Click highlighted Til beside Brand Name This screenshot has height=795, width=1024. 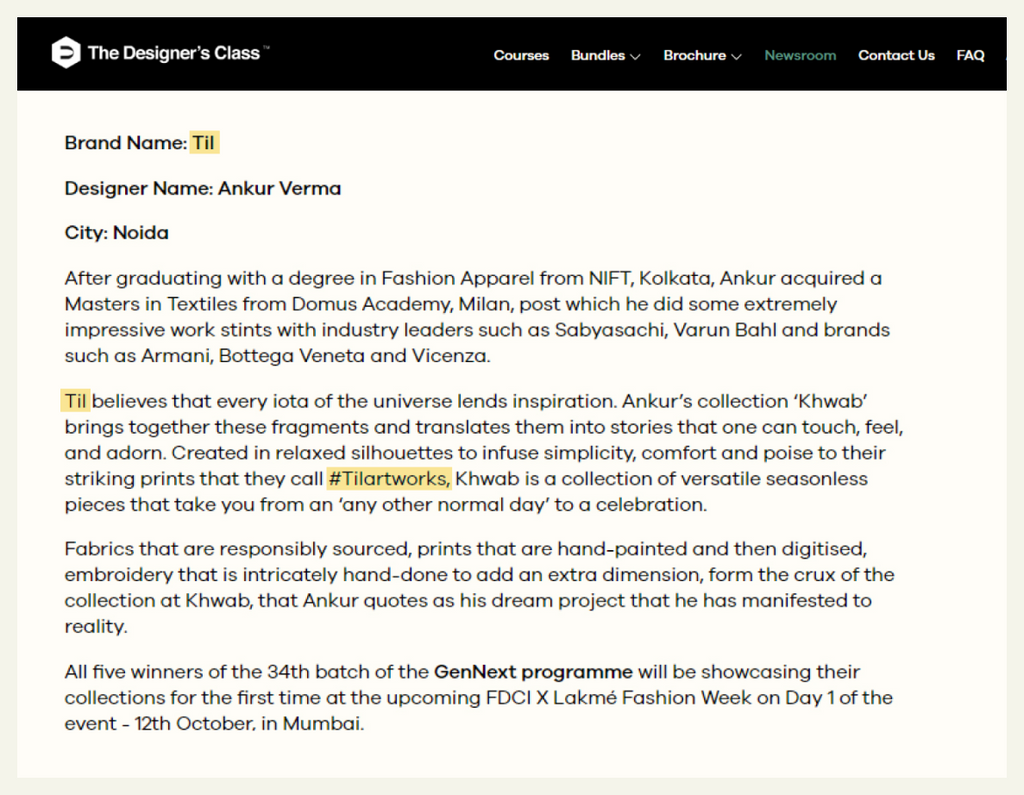pyautogui.click(x=204, y=143)
